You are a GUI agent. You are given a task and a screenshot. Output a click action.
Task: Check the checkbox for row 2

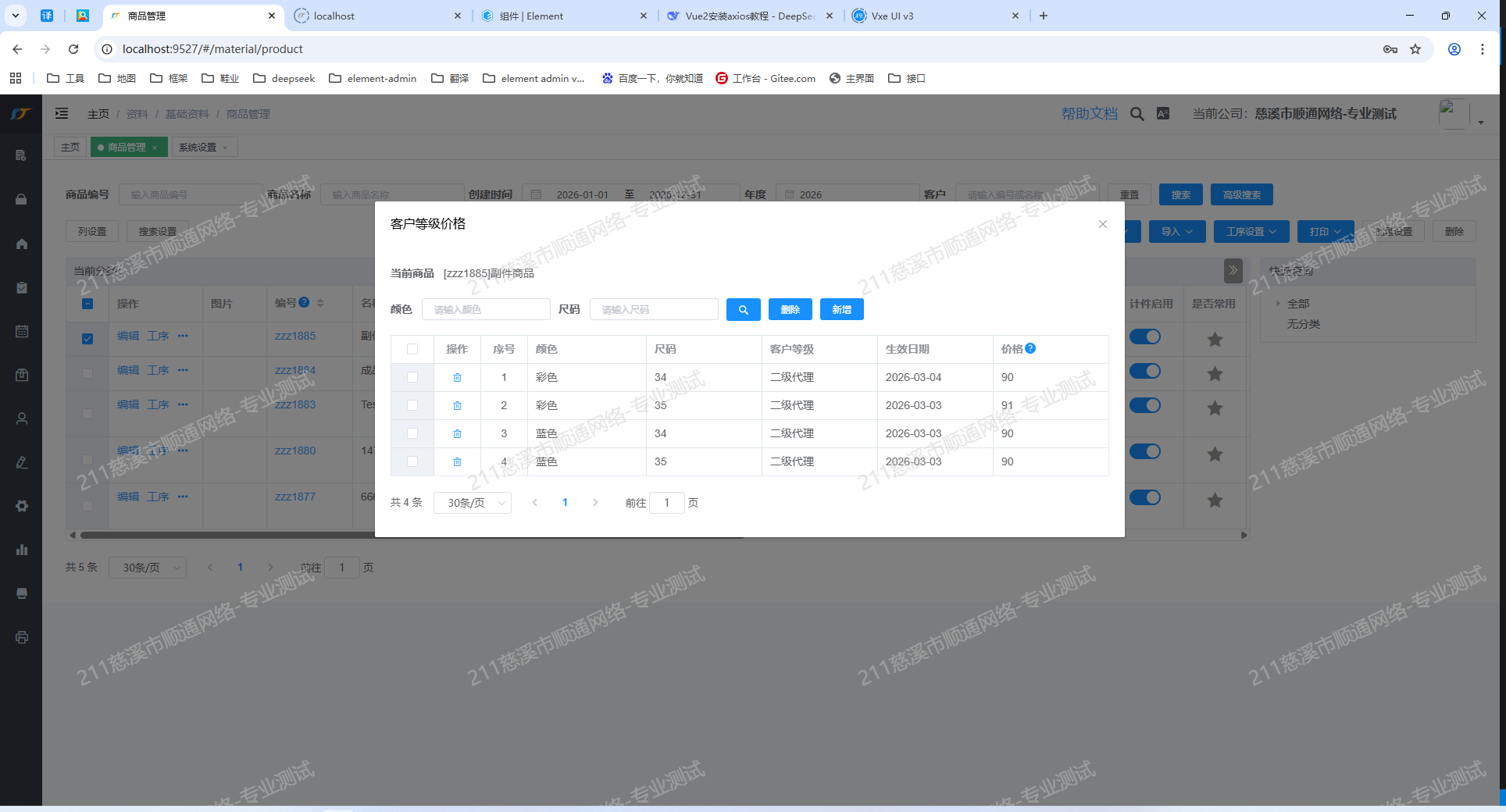[x=412, y=406]
